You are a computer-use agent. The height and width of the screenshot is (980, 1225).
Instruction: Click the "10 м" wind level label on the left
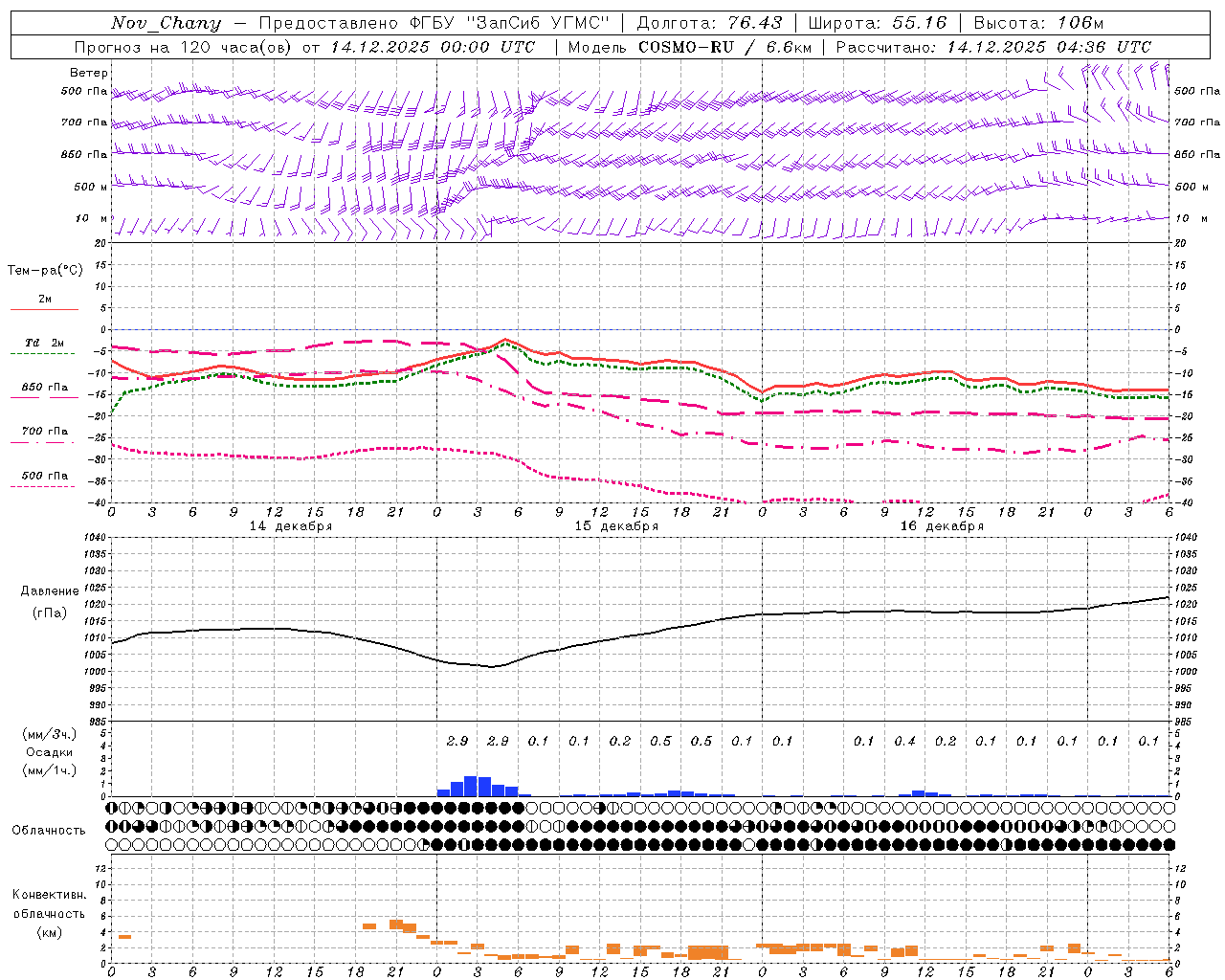pos(91,218)
